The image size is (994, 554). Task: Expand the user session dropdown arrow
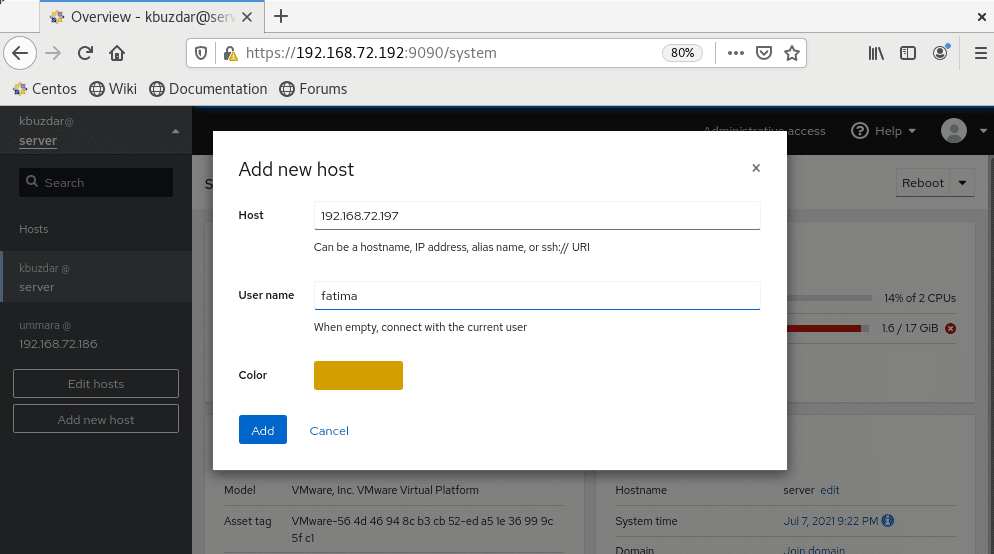click(983, 131)
